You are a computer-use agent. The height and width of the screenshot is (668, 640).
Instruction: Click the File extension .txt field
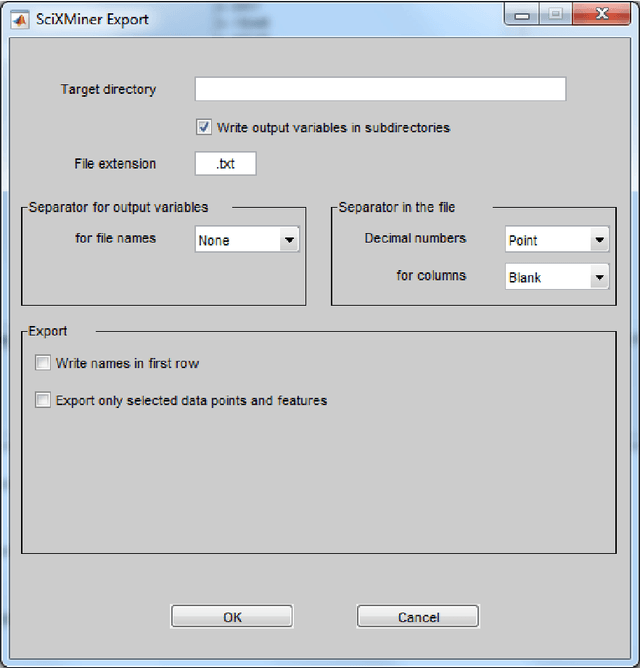point(225,163)
